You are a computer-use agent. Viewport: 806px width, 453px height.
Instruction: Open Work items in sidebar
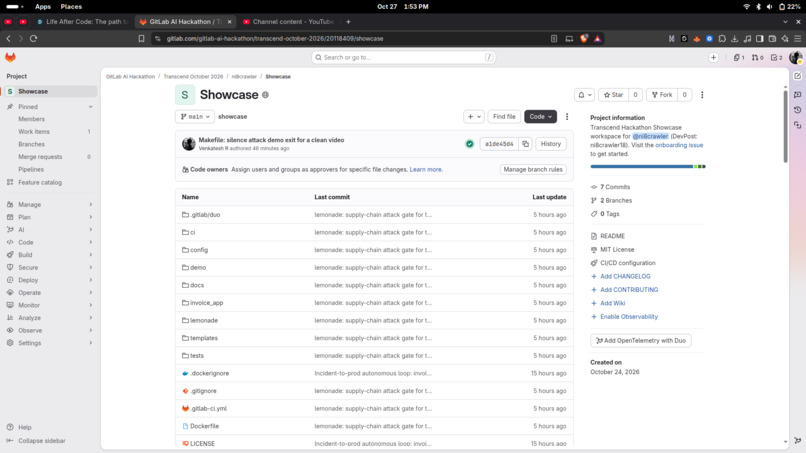(x=34, y=132)
